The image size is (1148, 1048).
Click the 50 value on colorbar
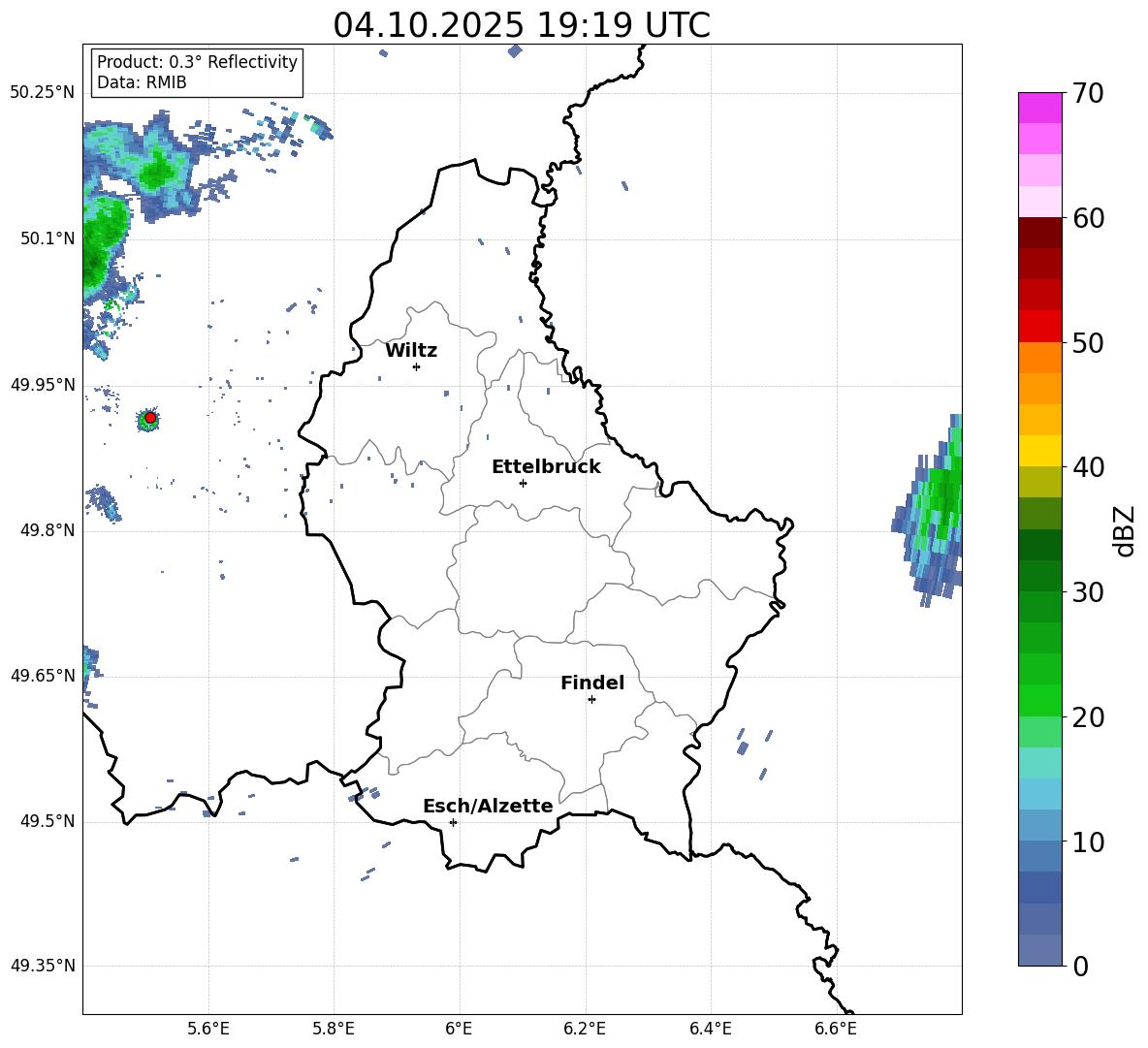[x=1088, y=342]
